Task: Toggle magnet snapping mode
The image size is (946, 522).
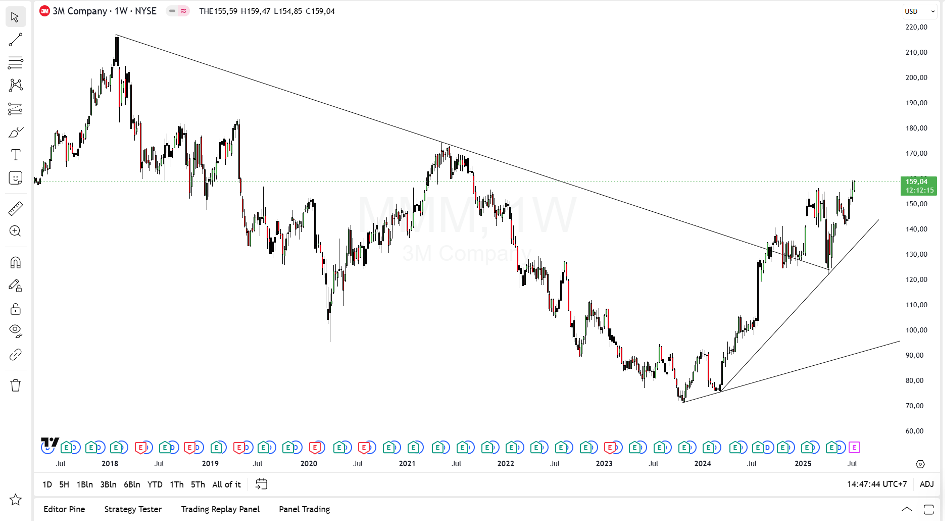Action: 15,263
